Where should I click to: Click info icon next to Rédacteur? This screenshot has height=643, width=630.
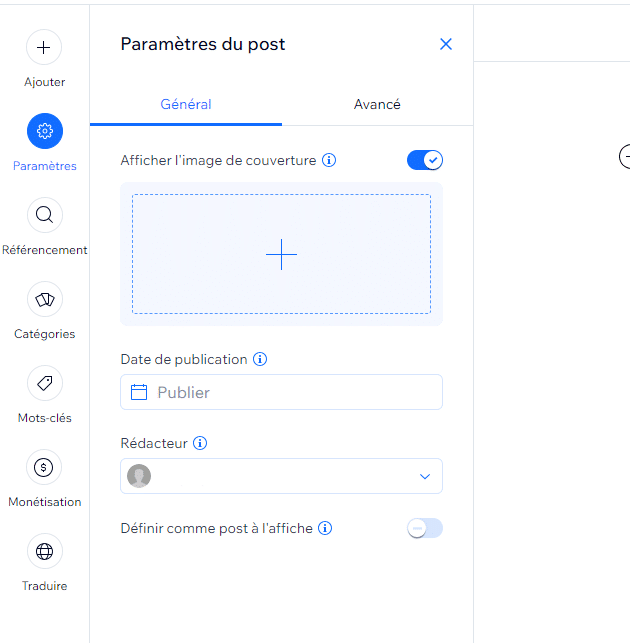click(x=200, y=443)
